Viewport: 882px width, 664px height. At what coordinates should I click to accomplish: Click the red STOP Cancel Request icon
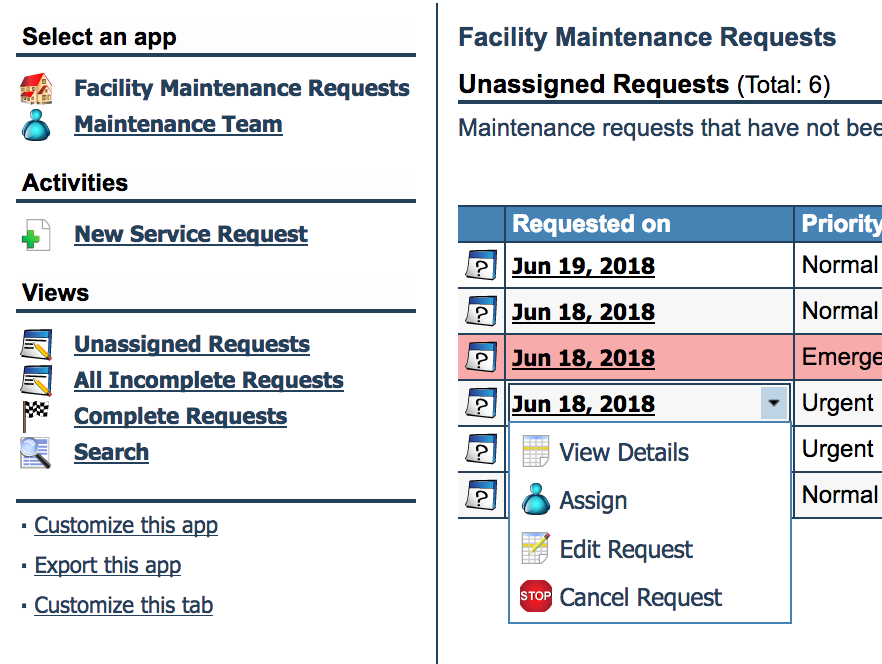(536, 597)
